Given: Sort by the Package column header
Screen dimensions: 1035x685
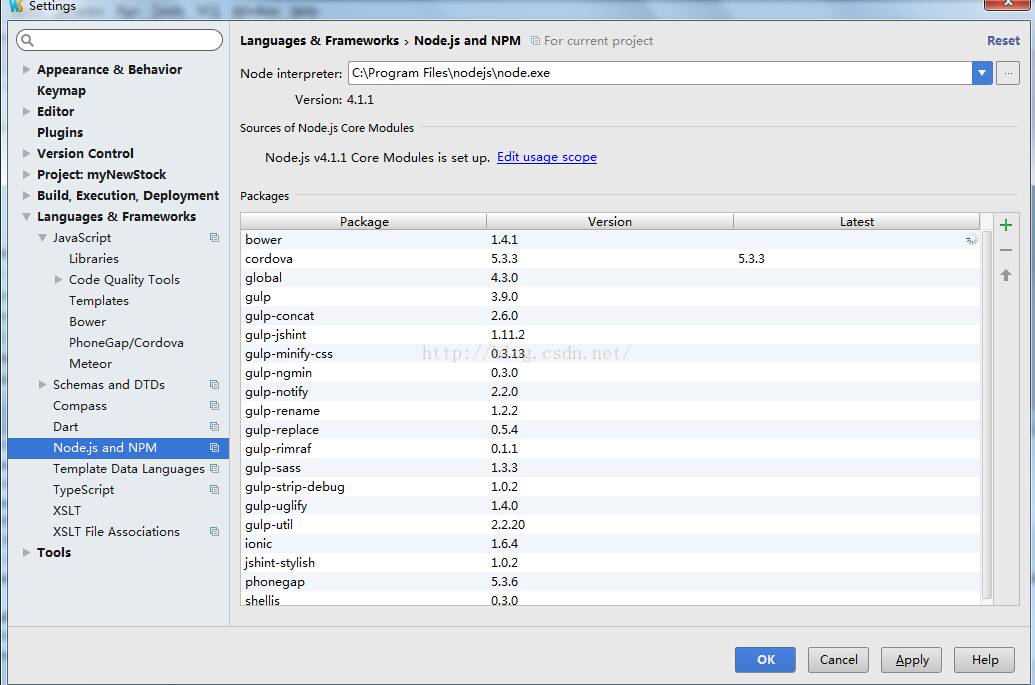Looking at the screenshot, I should coord(364,222).
